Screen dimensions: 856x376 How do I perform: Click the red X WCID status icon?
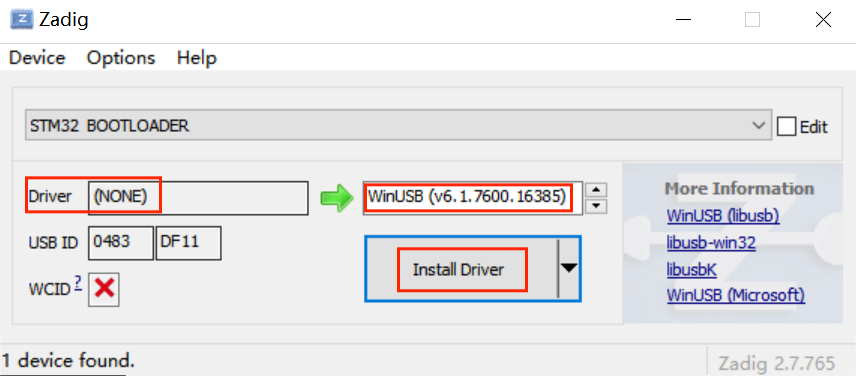click(x=104, y=289)
